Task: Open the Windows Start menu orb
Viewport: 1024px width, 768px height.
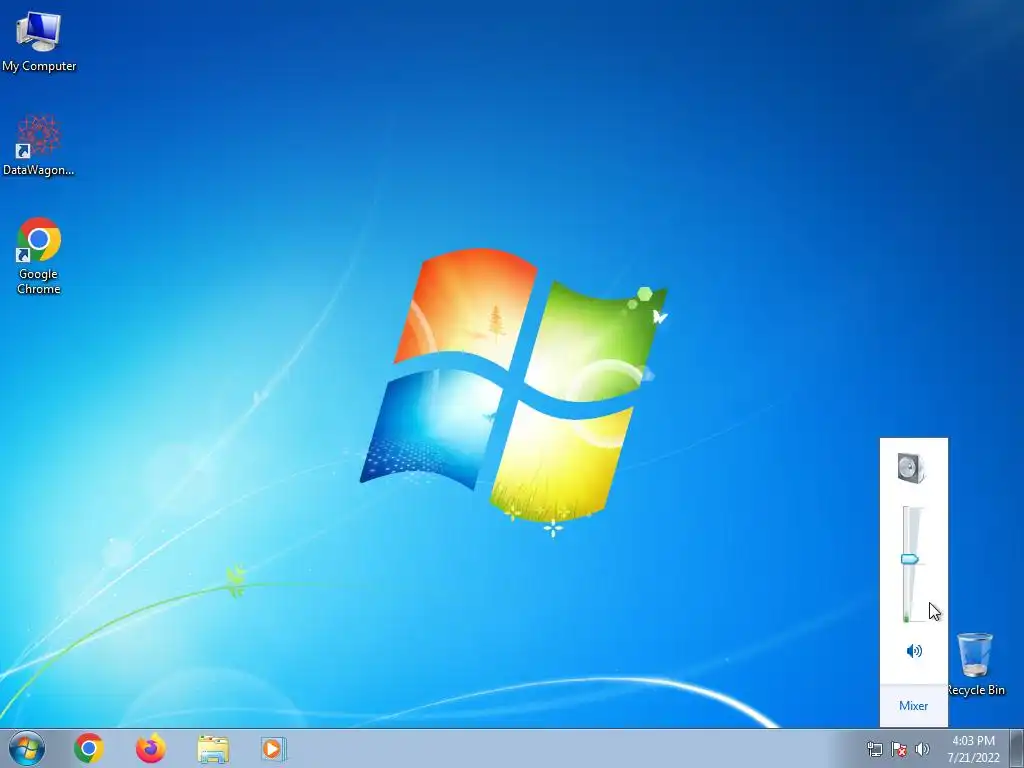Action: point(27,748)
